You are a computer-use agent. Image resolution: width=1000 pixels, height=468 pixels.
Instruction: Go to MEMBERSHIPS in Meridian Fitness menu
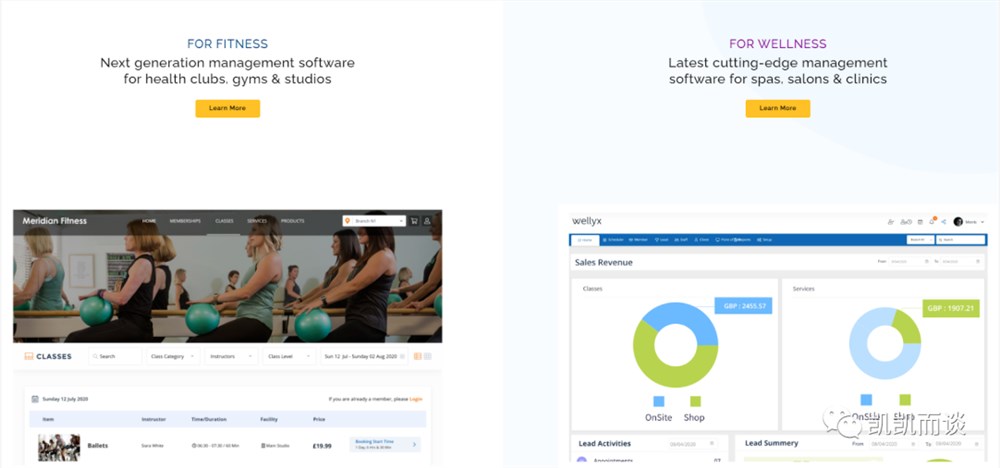(185, 221)
